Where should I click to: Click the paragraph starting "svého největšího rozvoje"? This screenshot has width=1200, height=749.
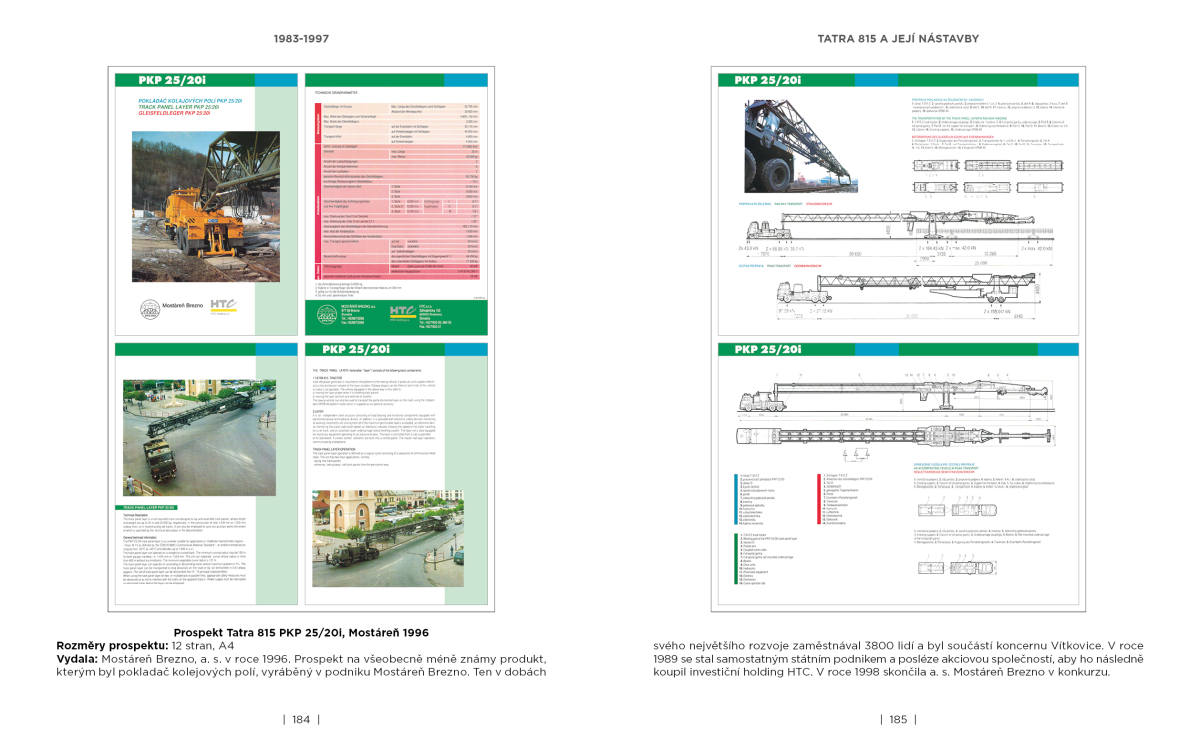click(x=898, y=658)
